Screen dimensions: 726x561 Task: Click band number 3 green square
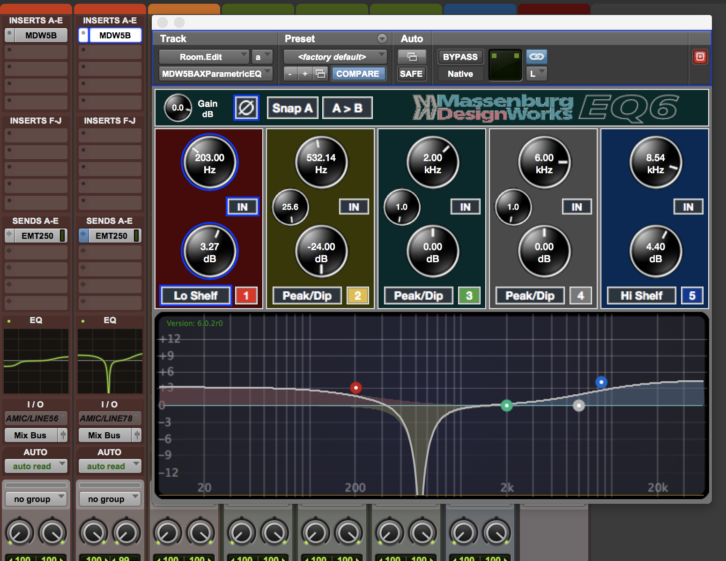pos(469,296)
